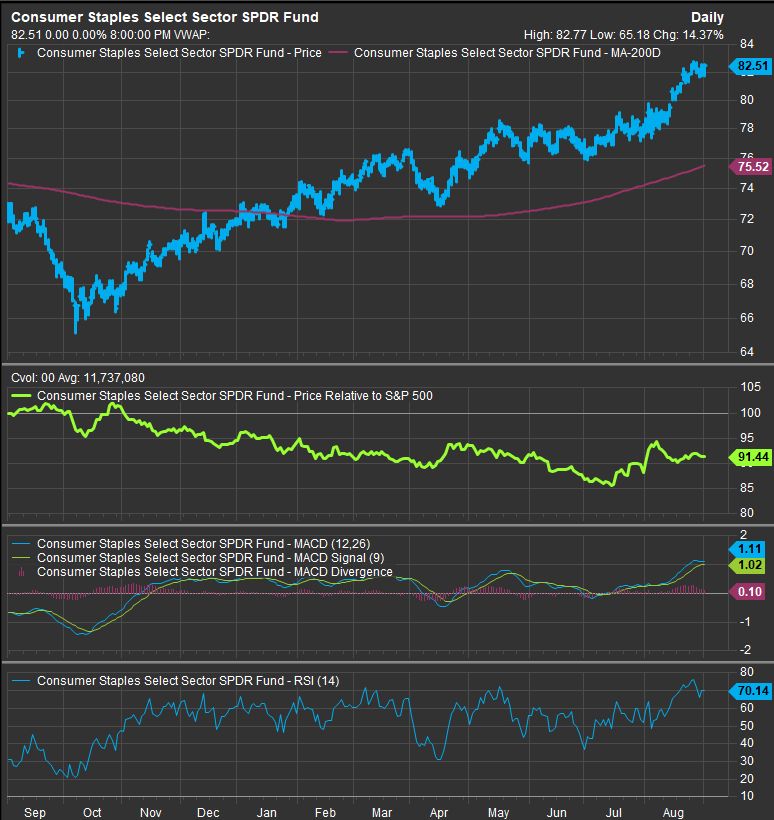Click the Mar label on the time axis
The image size is (774, 820).
tap(382, 813)
